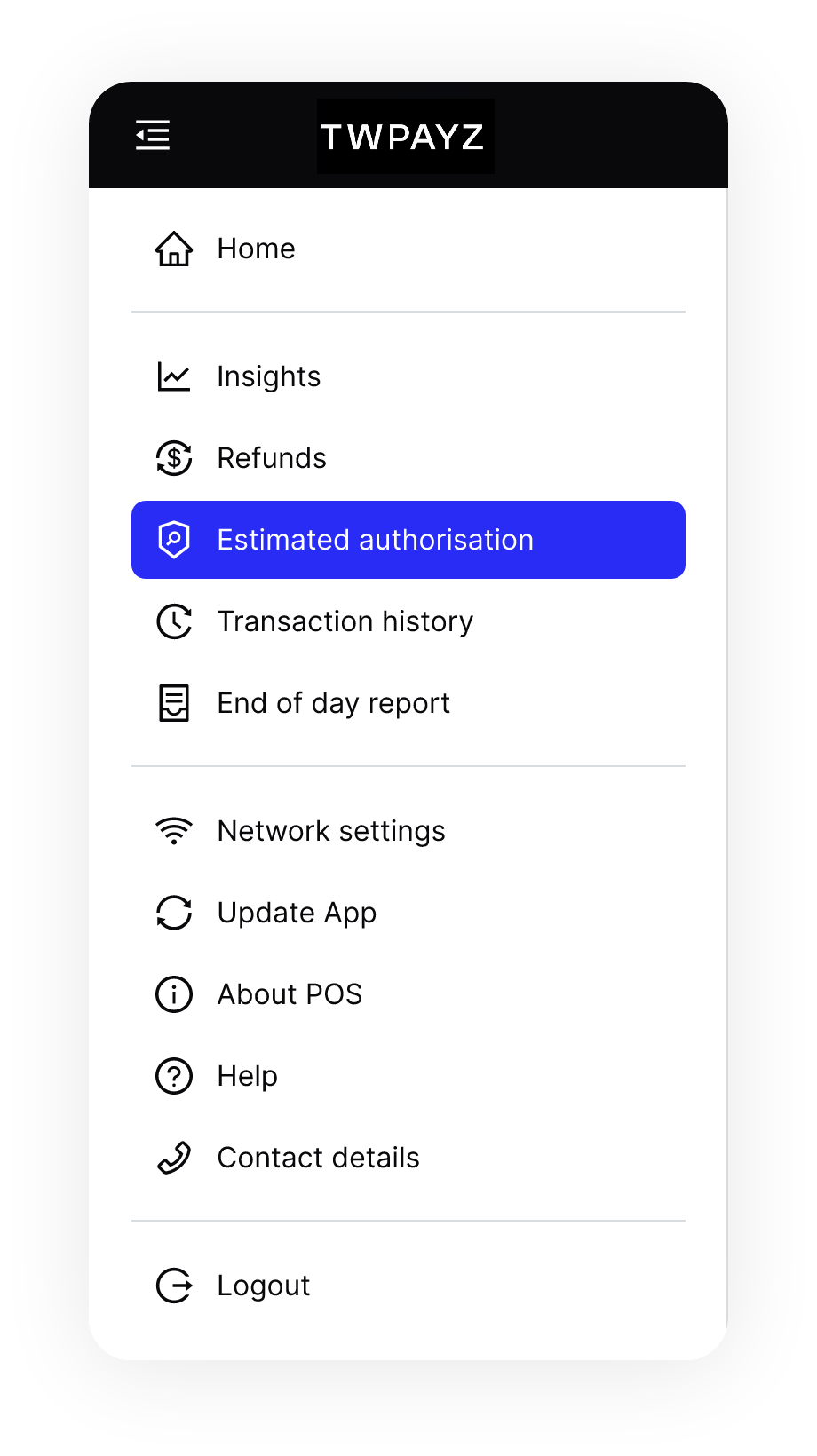Click the line chart icon for Insights
Image resolution: width=817 pixels, height=1456 pixels.
(x=174, y=376)
